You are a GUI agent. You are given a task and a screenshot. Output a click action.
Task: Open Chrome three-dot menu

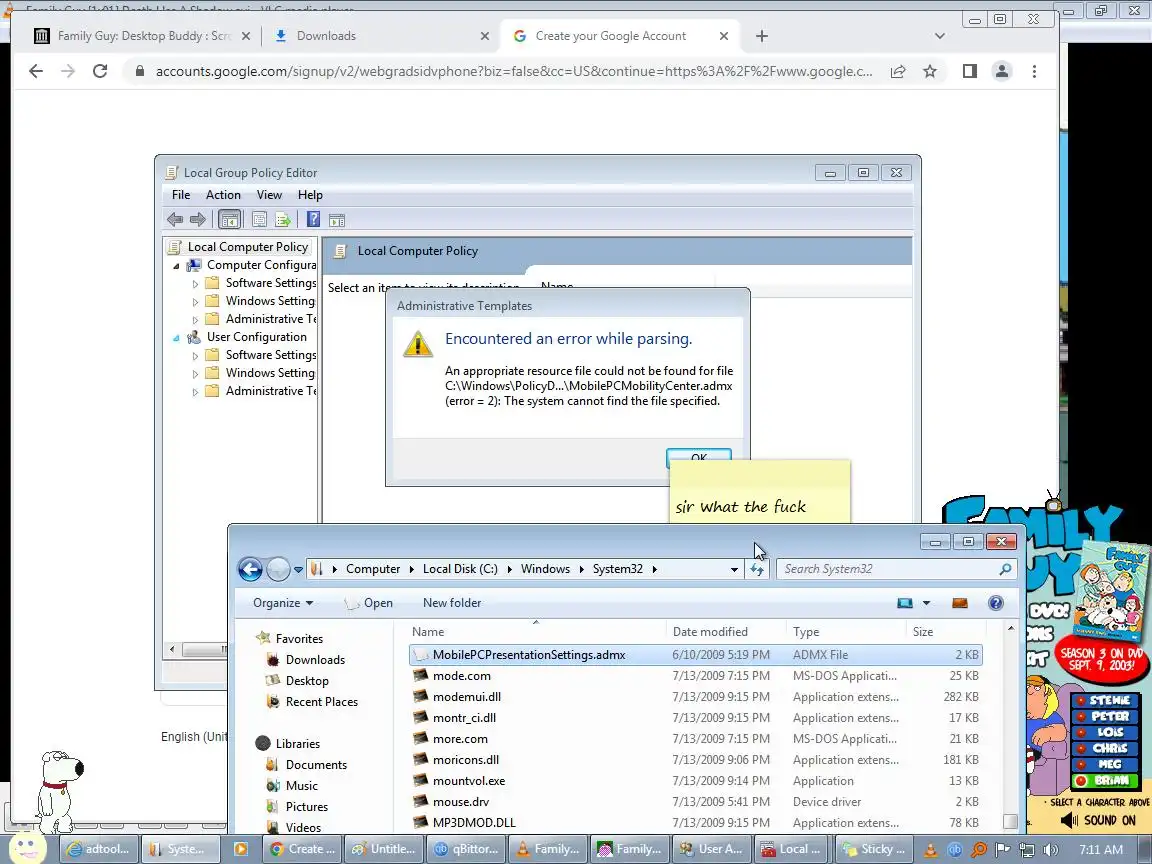click(x=1034, y=71)
